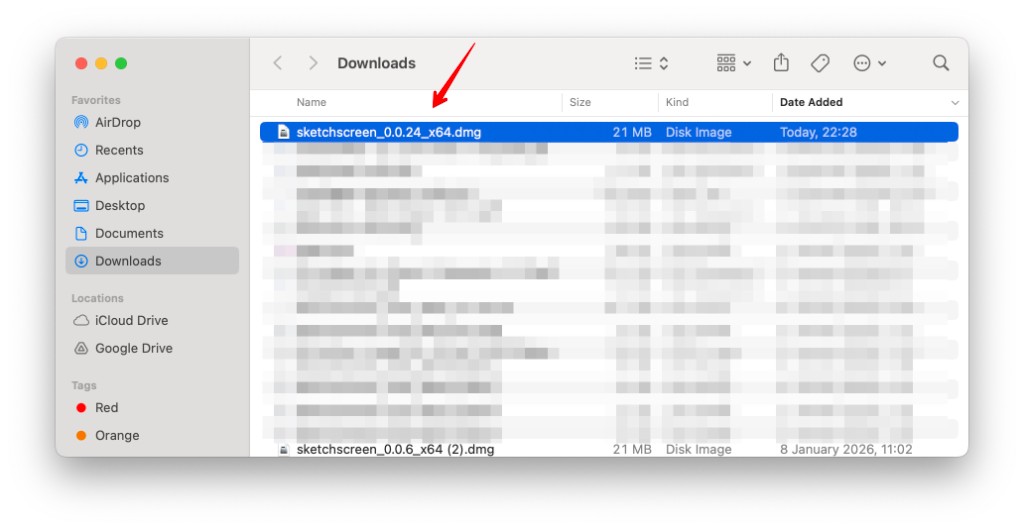Open Recents in the sidebar
This screenshot has height=530, width=1024.
click(108, 150)
